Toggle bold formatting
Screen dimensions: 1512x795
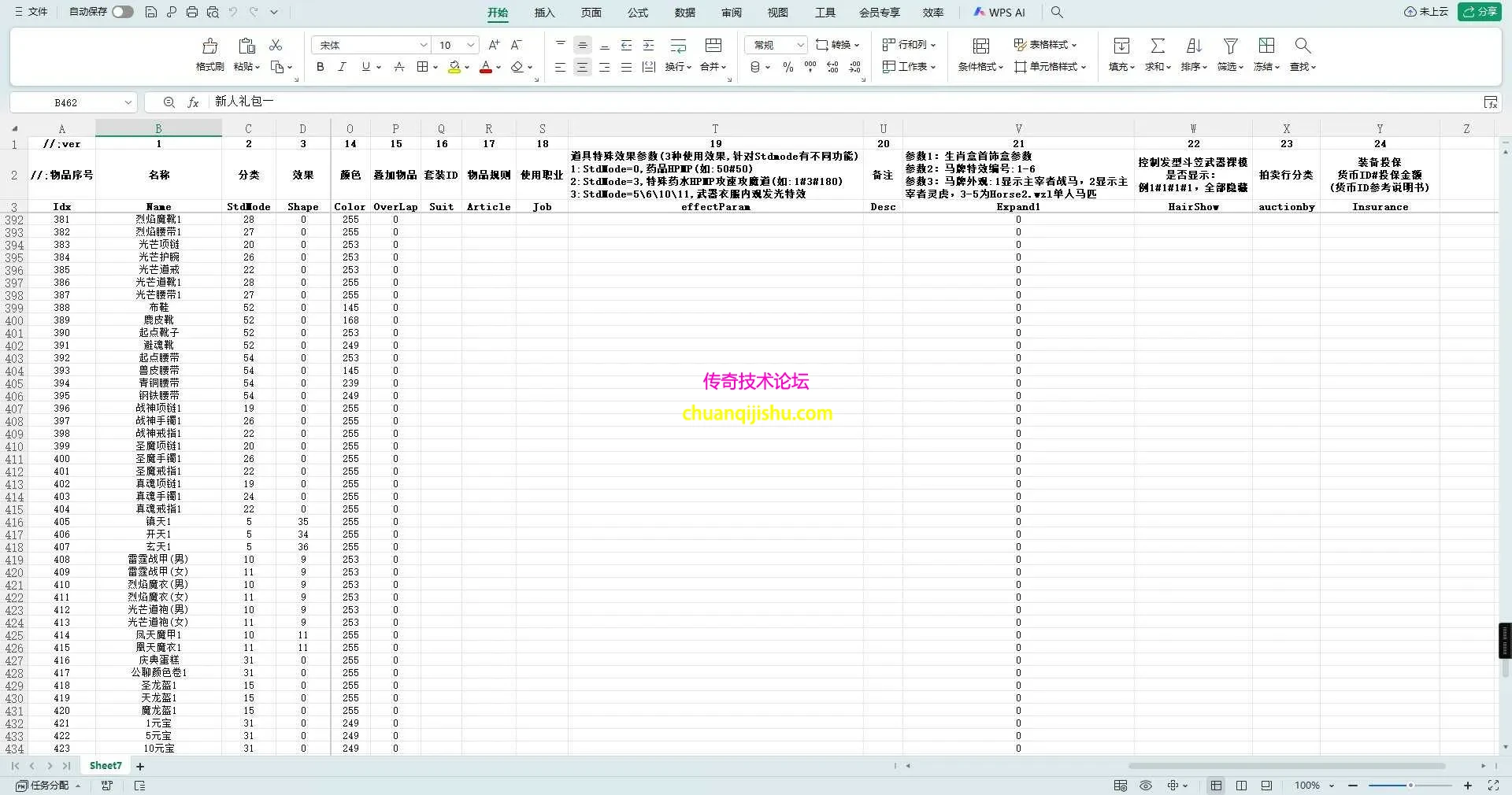click(x=320, y=67)
